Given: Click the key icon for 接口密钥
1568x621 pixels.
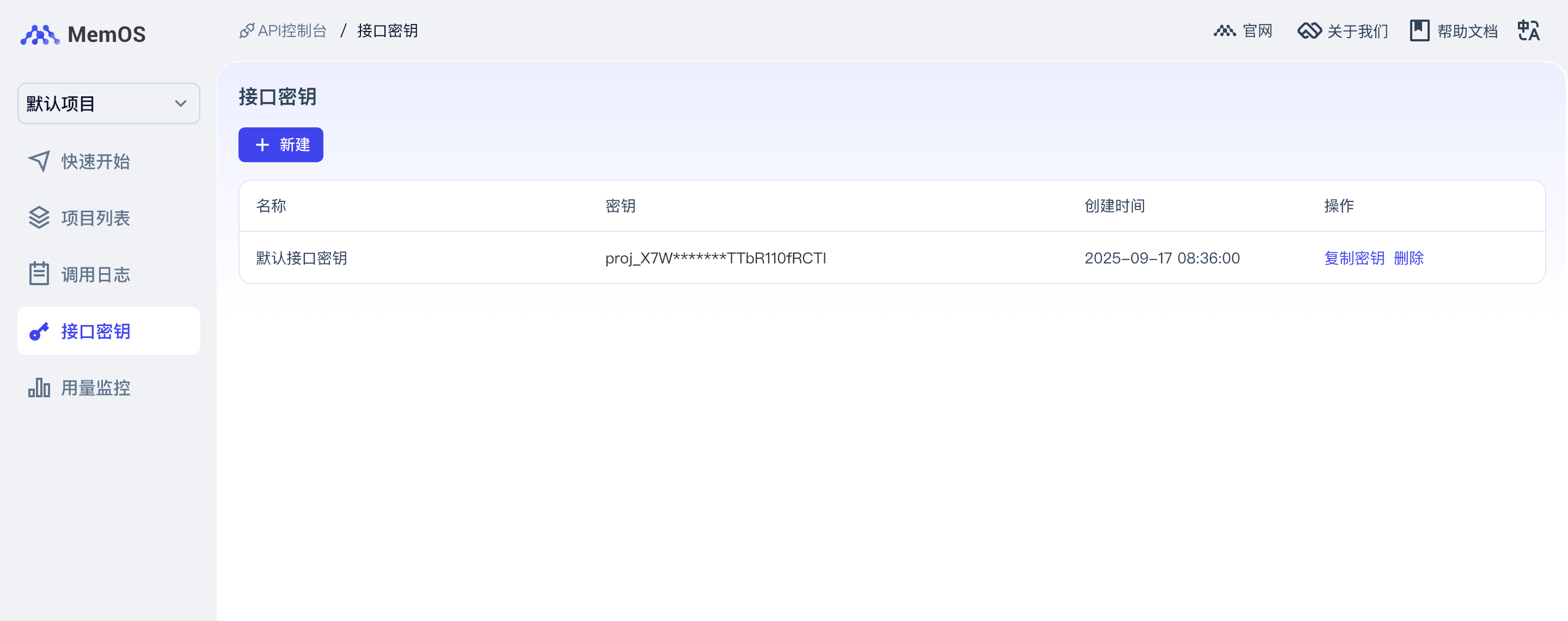Looking at the screenshot, I should point(39,331).
